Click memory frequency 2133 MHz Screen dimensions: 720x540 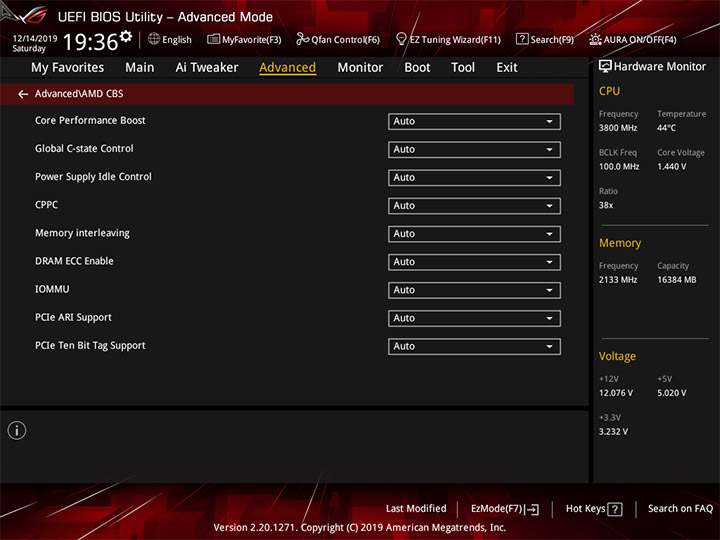pyautogui.click(x=618, y=280)
